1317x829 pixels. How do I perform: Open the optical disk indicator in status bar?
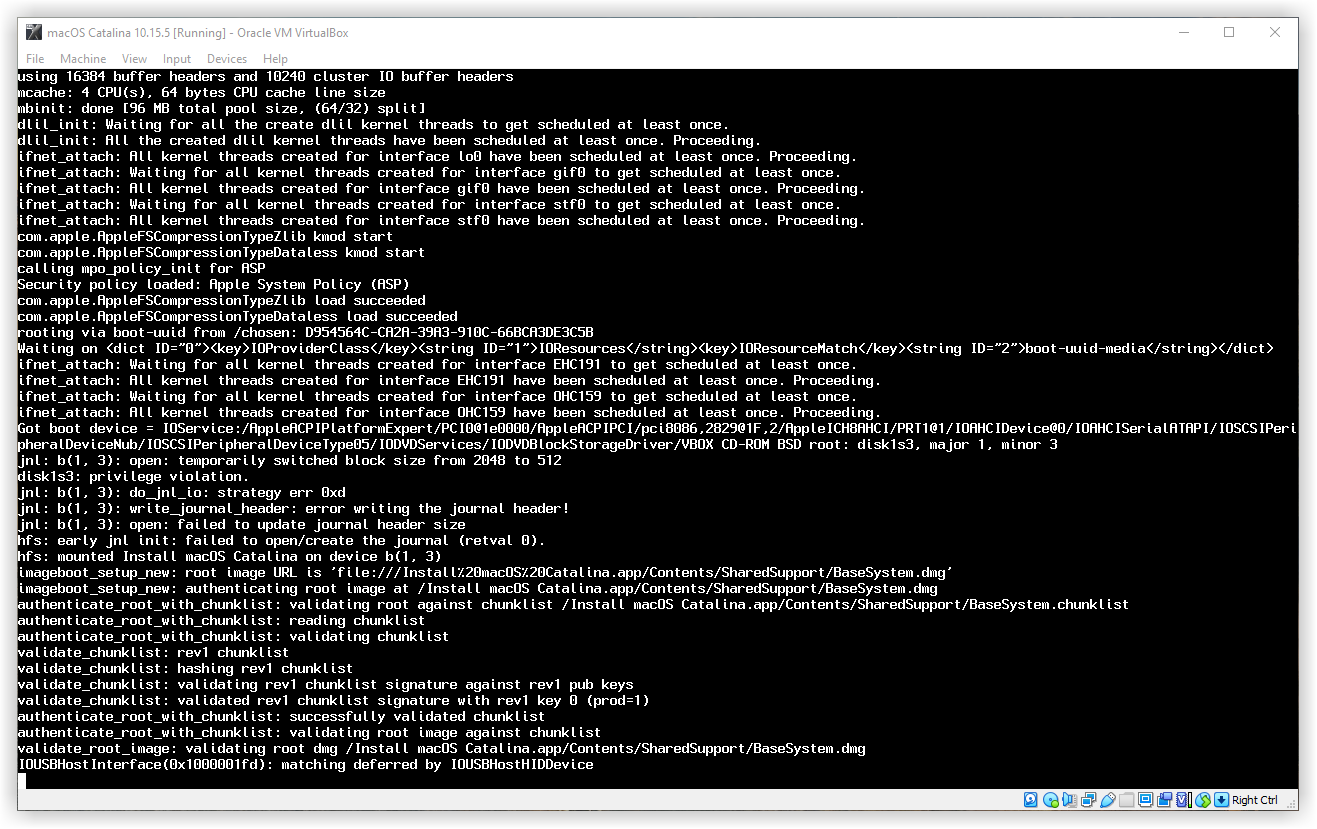[1050, 800]
